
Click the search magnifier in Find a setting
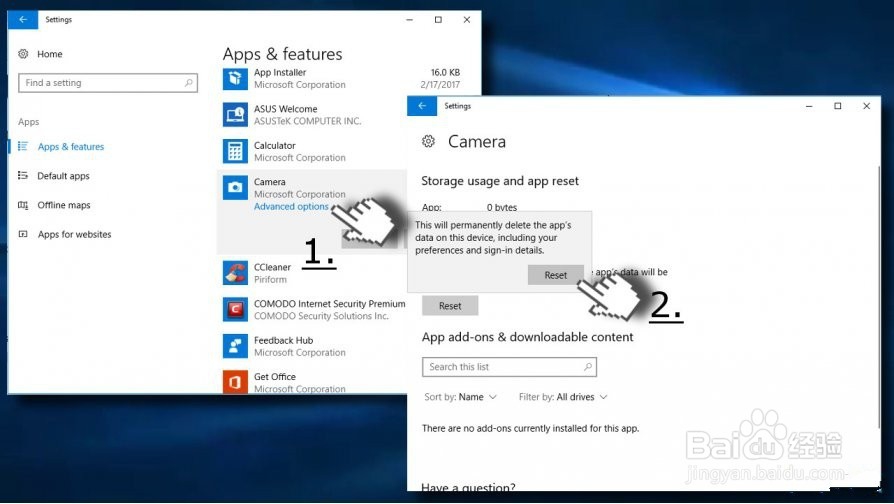pyautogui.click(x=189, y=83)
